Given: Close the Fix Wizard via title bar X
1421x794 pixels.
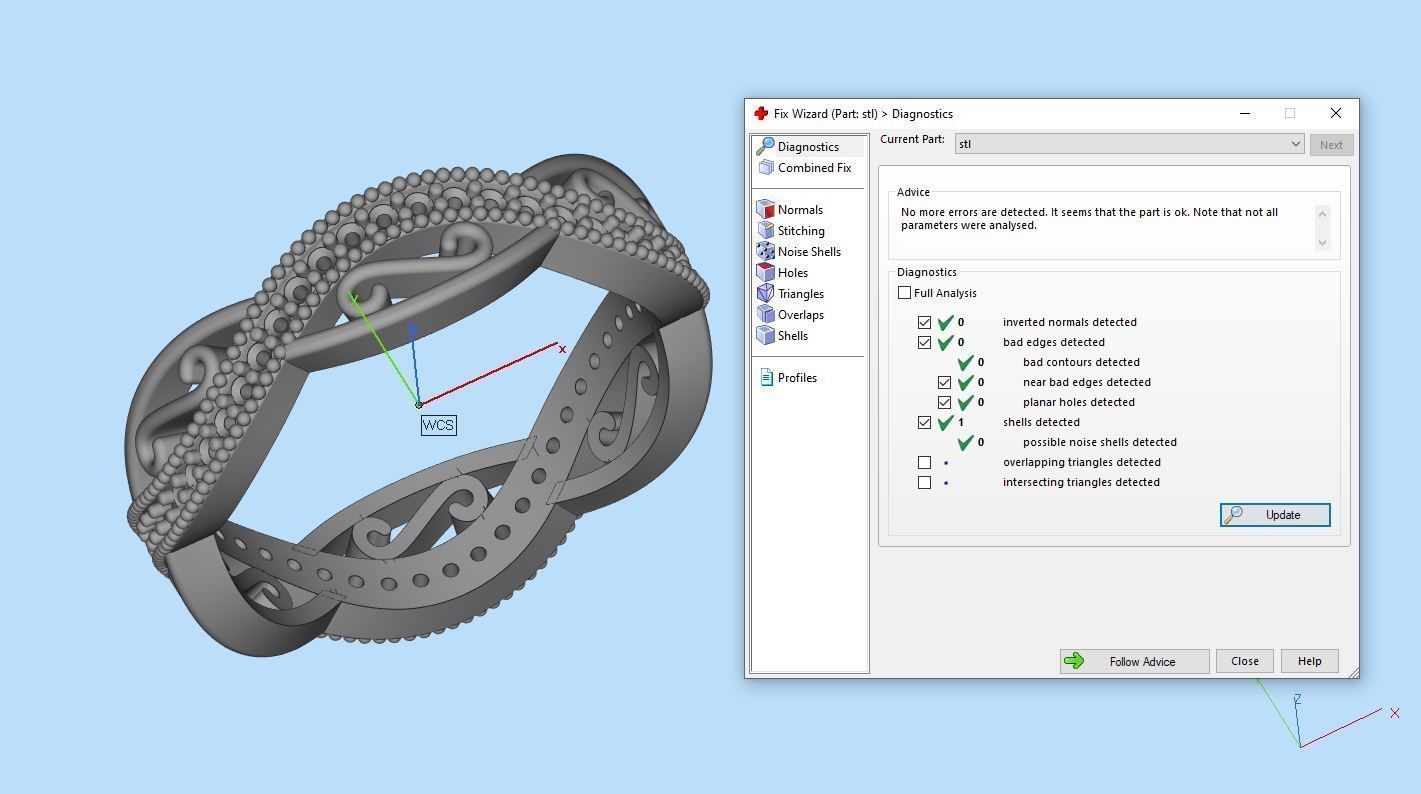Looking at the screenshot, I should (x=1336, y=114).
